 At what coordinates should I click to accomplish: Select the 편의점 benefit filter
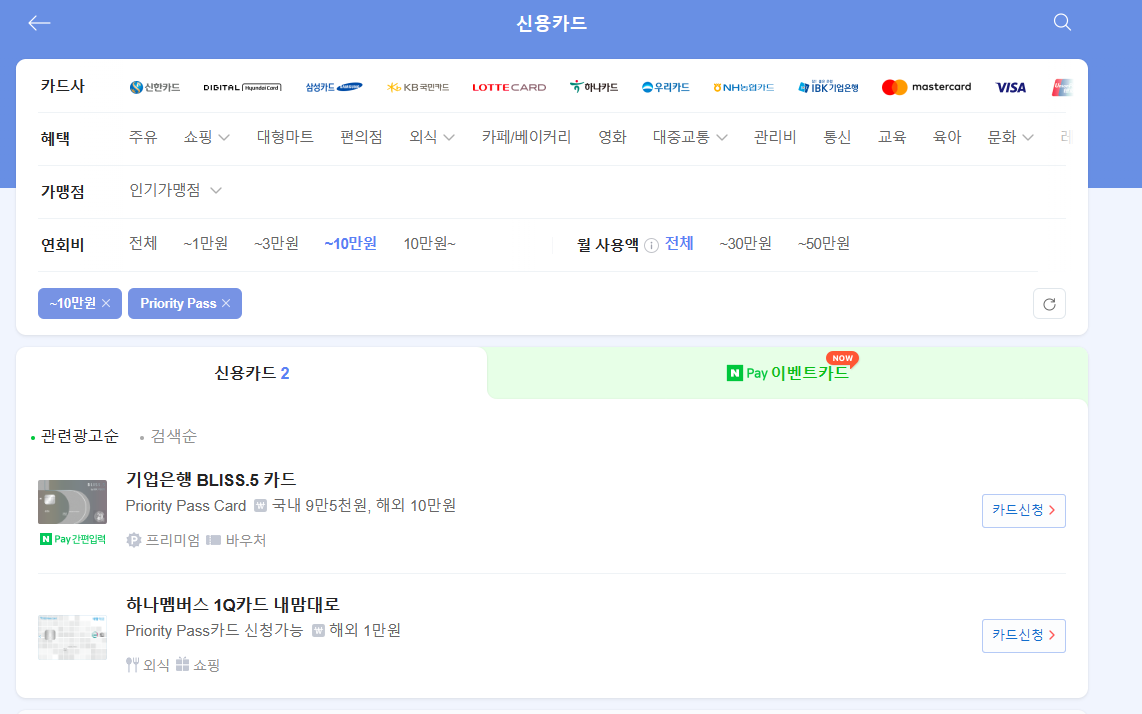361,137
